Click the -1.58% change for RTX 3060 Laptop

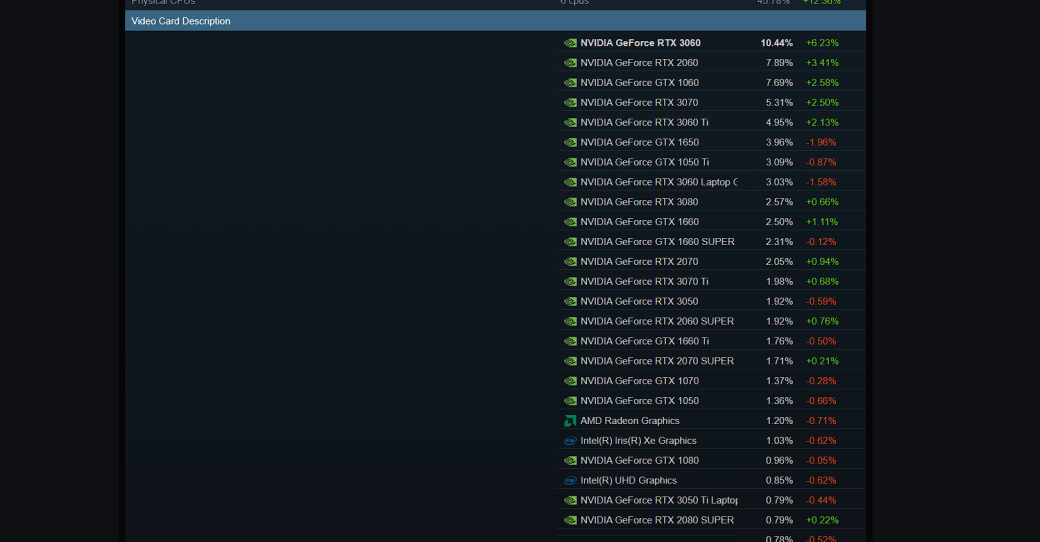coord(821,182)
